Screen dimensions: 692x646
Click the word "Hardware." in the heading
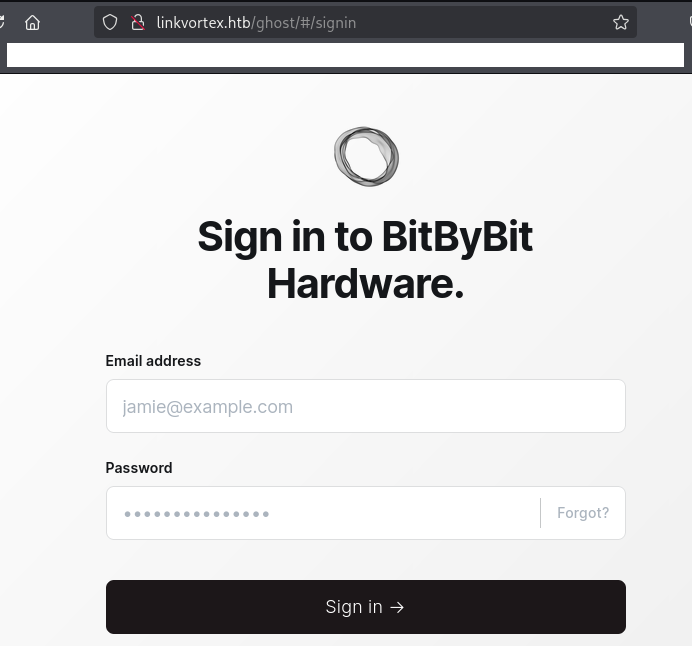click(x=365, y=284)
